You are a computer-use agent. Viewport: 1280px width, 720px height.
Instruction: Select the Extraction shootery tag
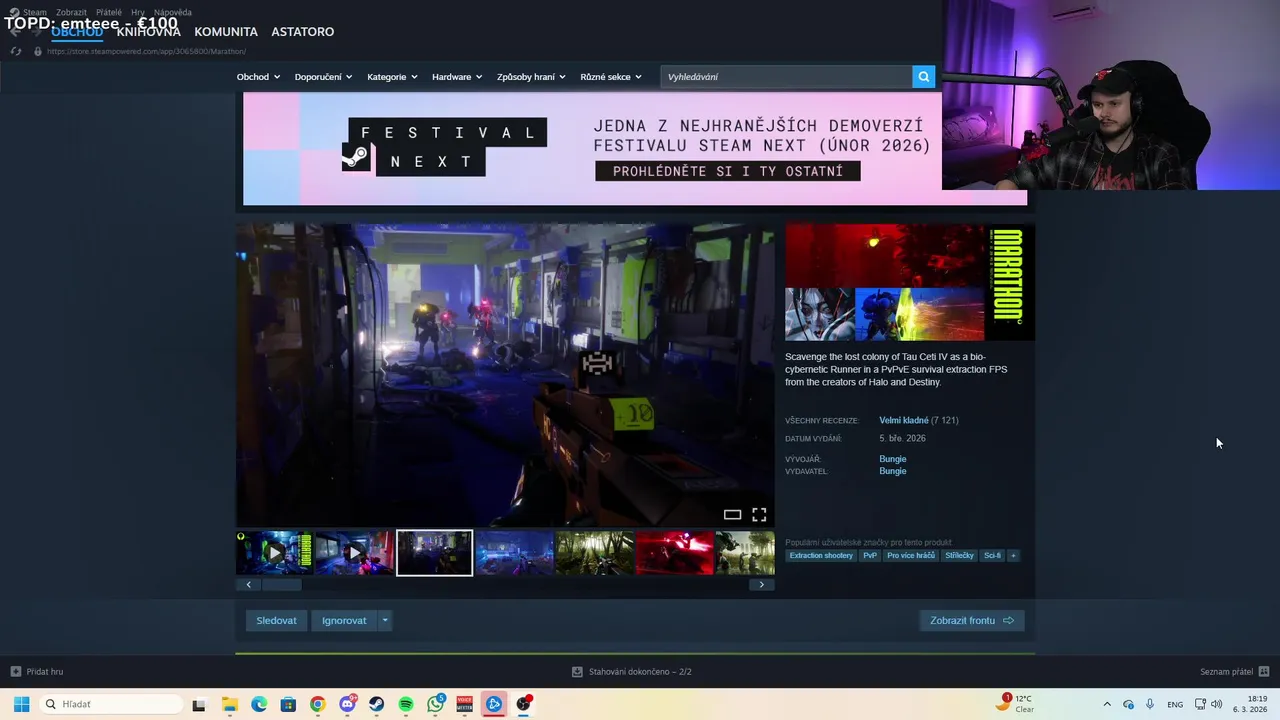(x=821, y=556)
